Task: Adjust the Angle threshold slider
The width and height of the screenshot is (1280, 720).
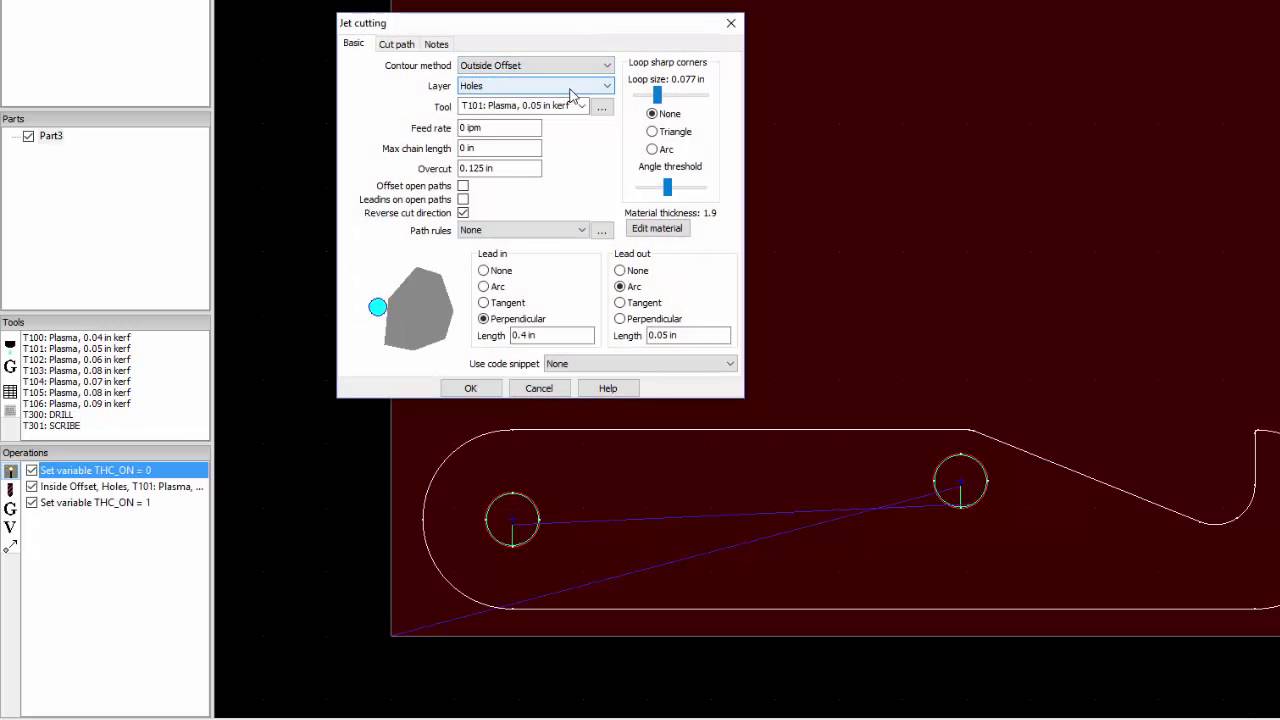Action: pos(667,187)
